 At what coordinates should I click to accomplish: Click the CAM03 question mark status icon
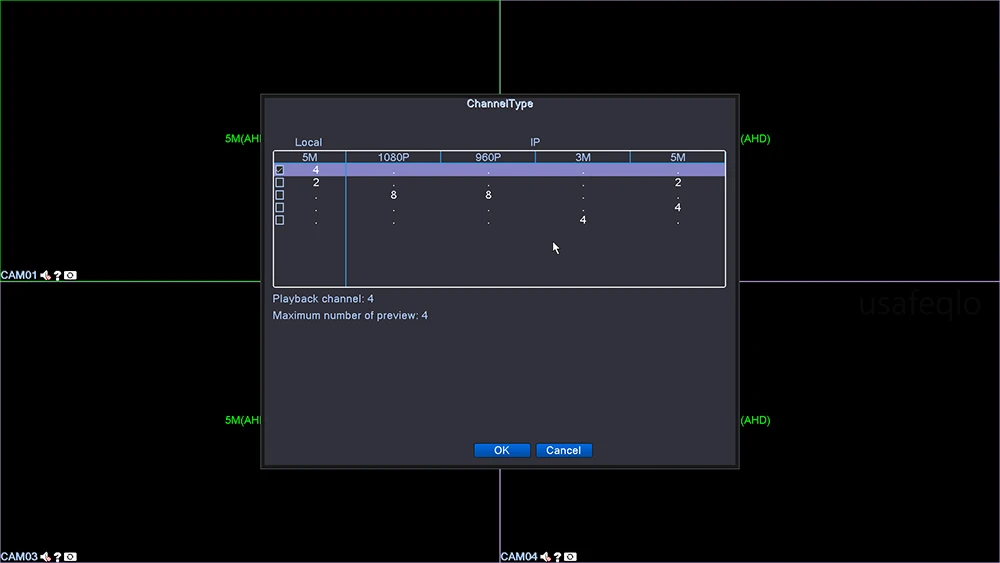(57, 557)
